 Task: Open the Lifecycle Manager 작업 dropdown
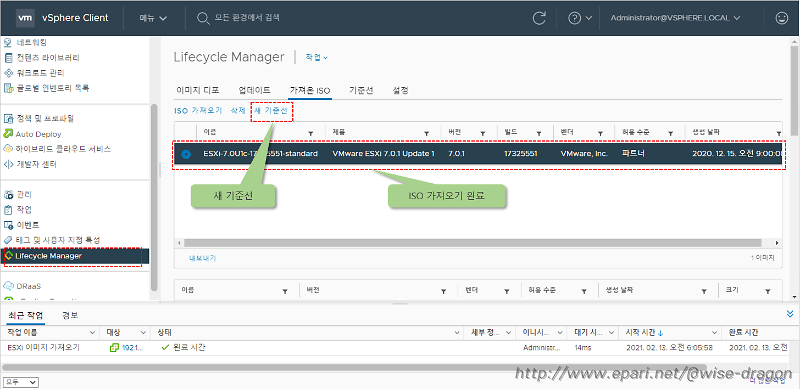point(316,58)
